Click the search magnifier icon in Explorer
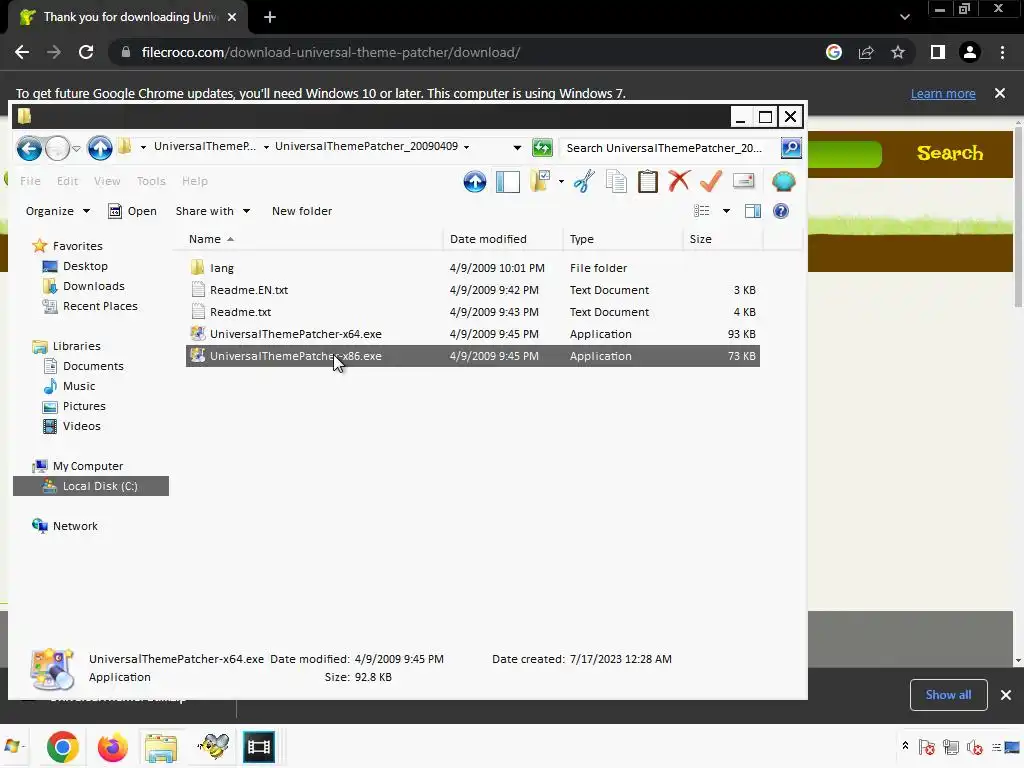 click(791, 148)
